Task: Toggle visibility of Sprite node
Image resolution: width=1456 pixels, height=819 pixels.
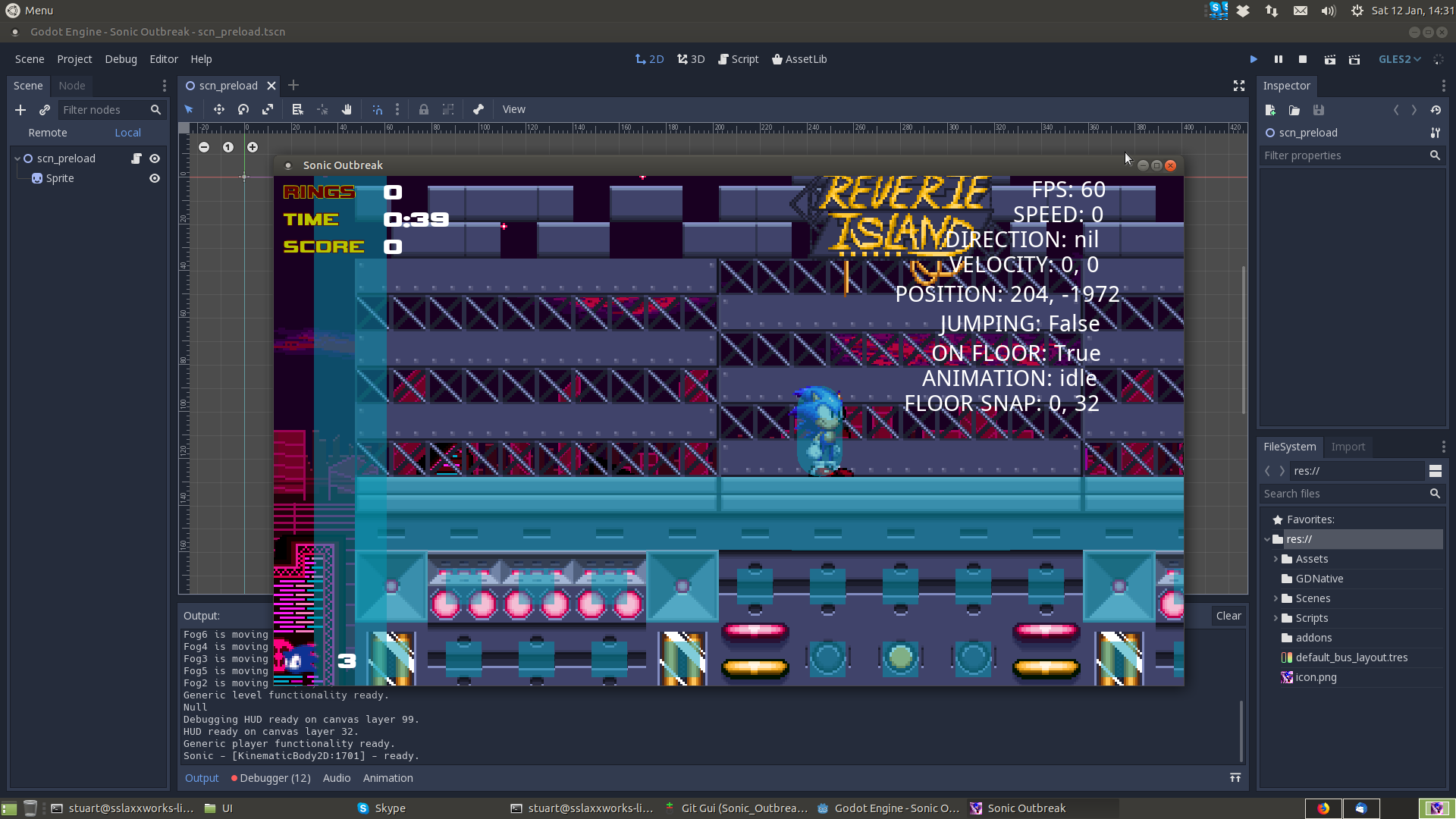Action: [155, 178]
